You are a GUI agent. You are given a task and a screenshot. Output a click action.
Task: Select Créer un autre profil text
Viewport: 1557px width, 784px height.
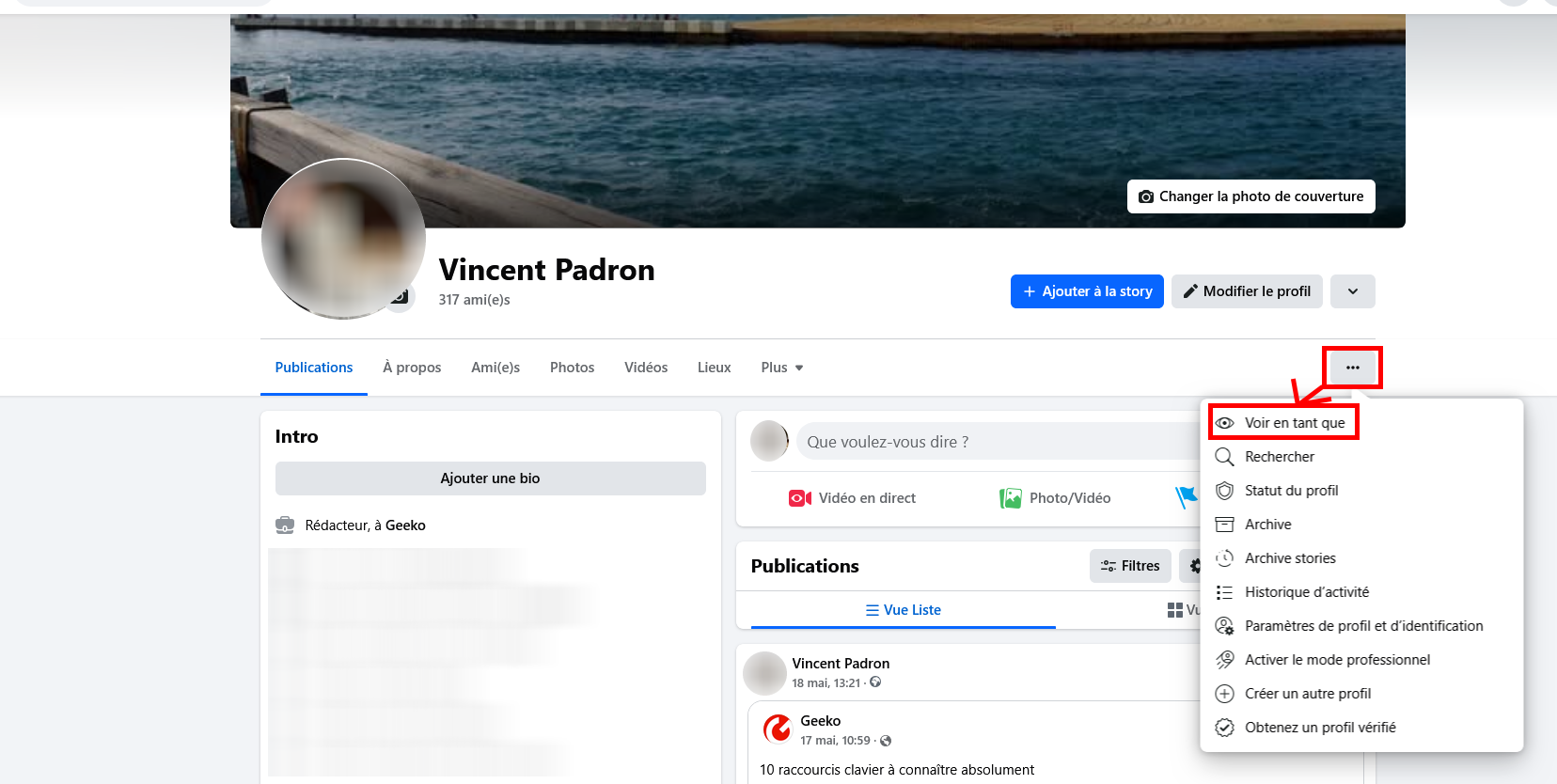coord(1308,694)
